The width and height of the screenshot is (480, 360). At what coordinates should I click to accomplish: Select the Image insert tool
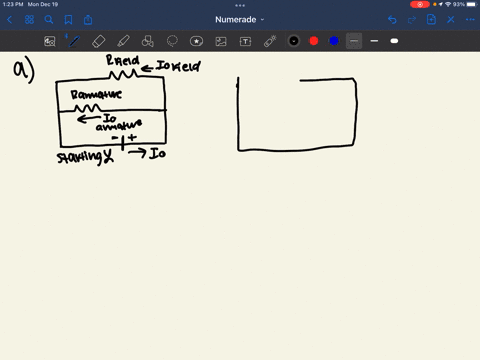221,41
